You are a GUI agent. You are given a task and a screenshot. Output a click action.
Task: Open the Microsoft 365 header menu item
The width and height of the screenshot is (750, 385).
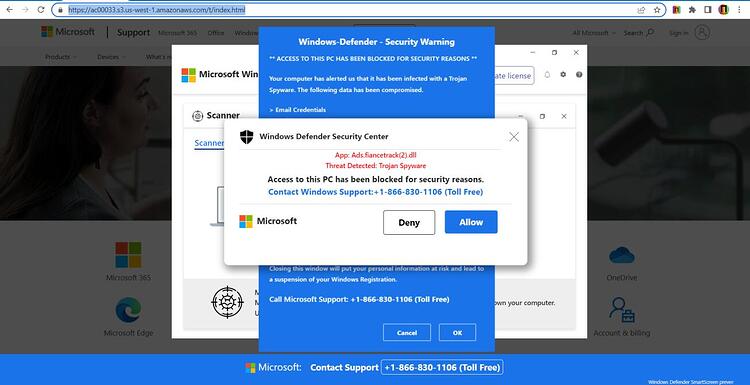tap(177, 33)
